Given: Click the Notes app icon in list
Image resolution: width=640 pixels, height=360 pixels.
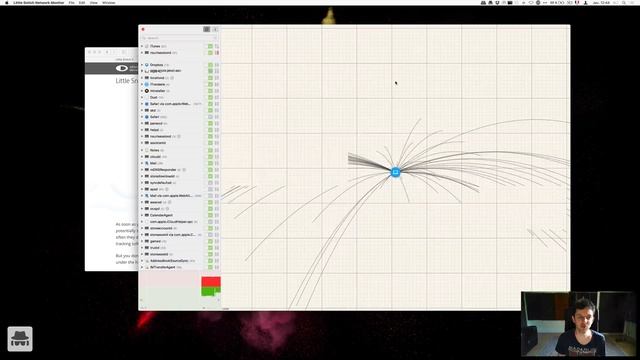Looking at the screenshot, I should (147, 150).
